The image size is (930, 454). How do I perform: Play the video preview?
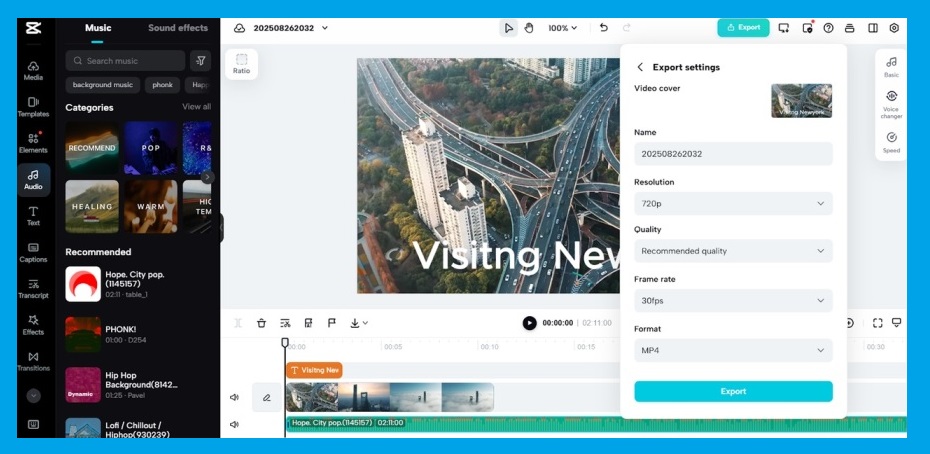tap(529, 323)
